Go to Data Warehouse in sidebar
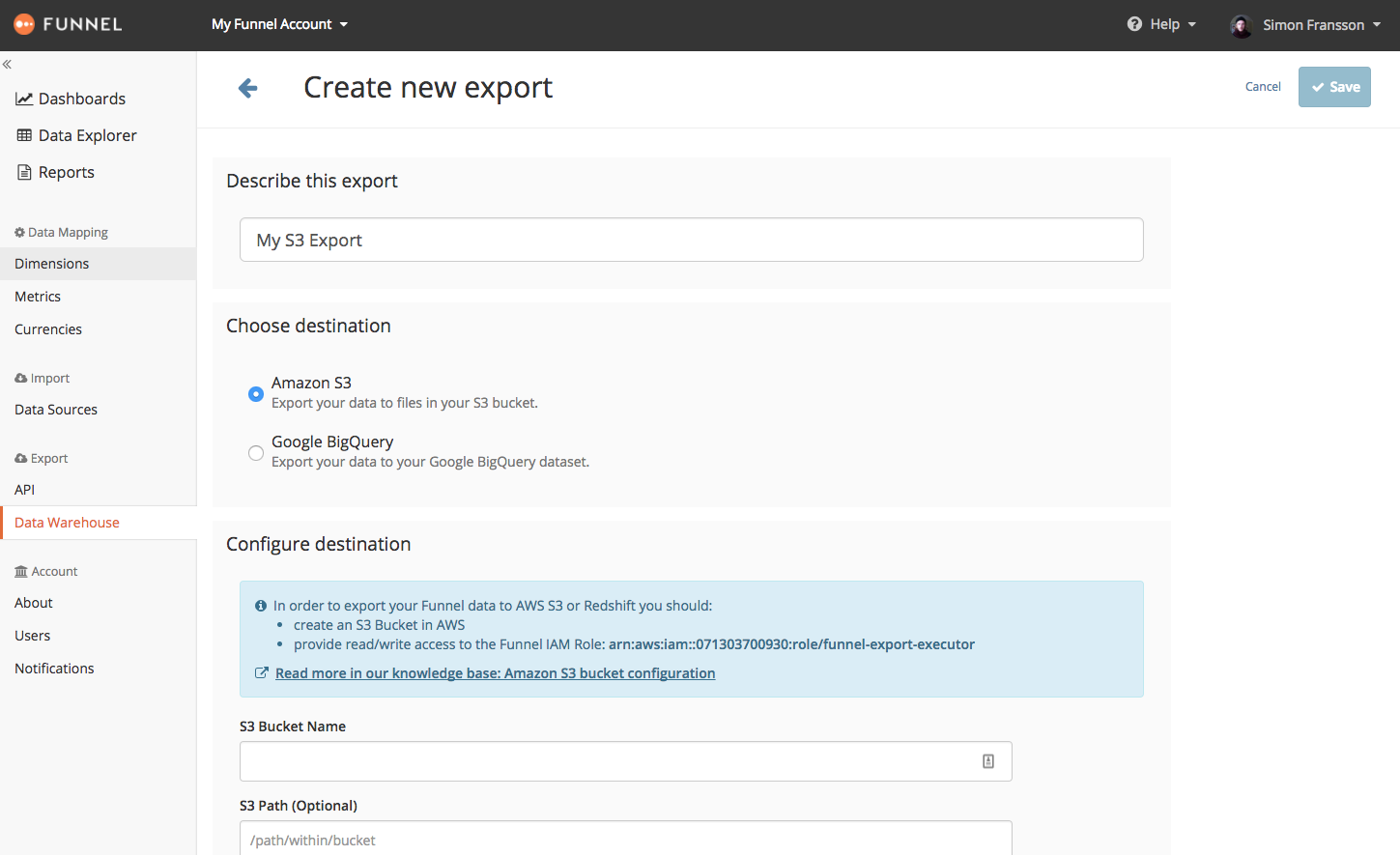Viewport: 1400px width, 855px height. [x=67, y=523]
